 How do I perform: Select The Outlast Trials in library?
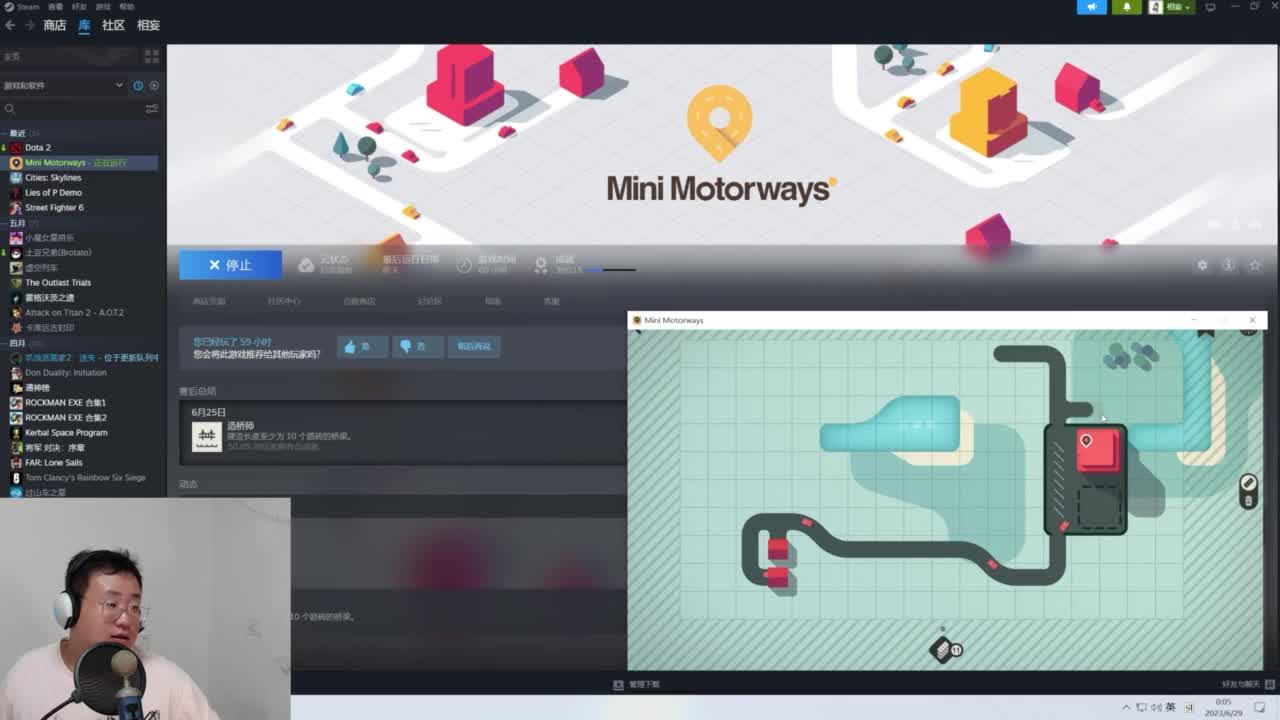58,283
